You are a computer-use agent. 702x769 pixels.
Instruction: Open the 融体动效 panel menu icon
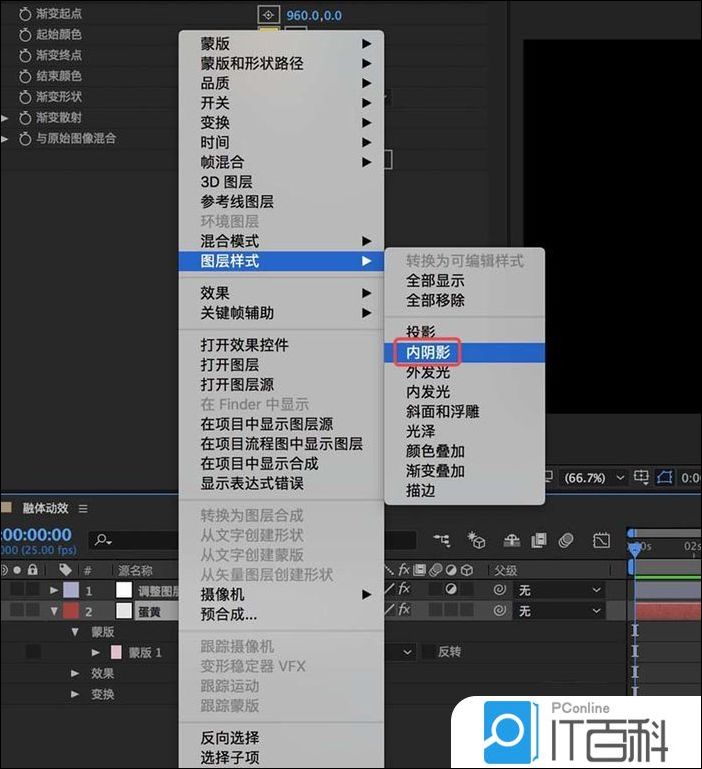pos(83,509)
